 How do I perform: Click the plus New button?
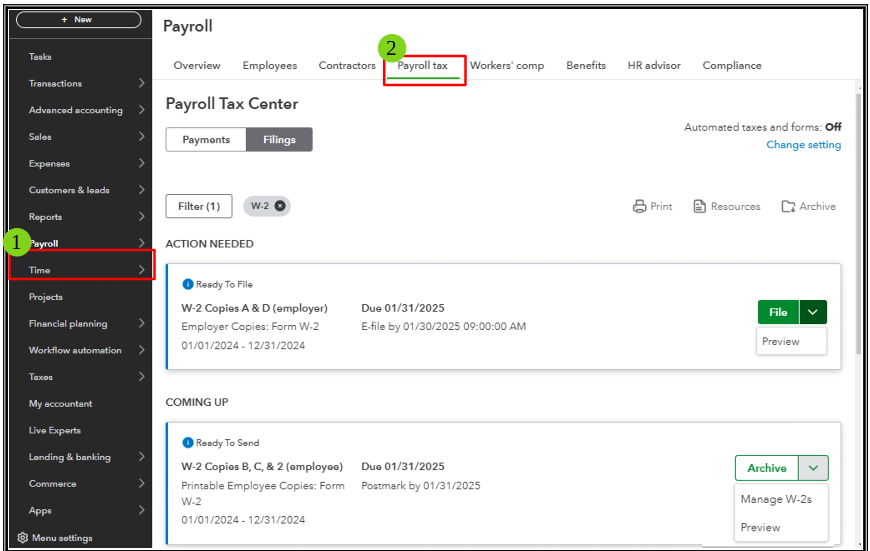coord(78,19)
